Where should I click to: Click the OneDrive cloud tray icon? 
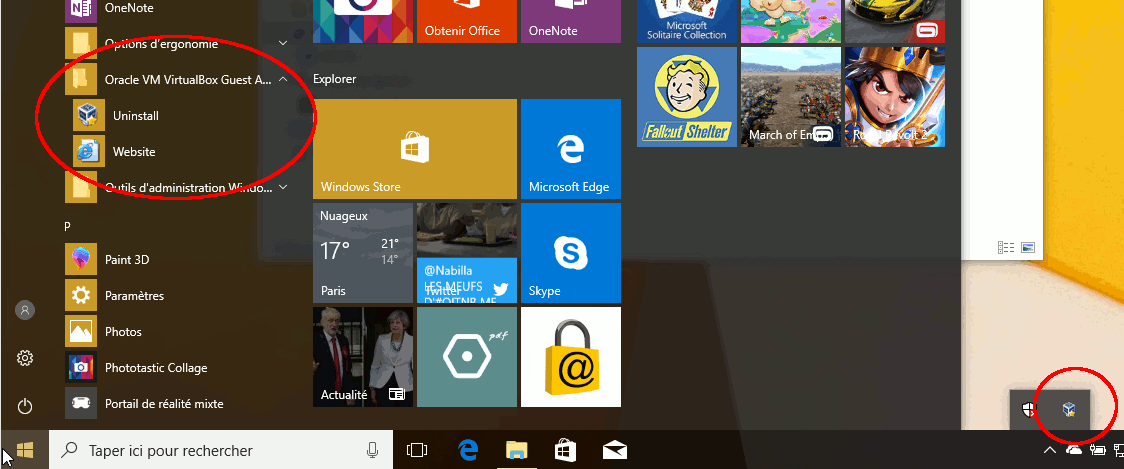coord(1074,450)
